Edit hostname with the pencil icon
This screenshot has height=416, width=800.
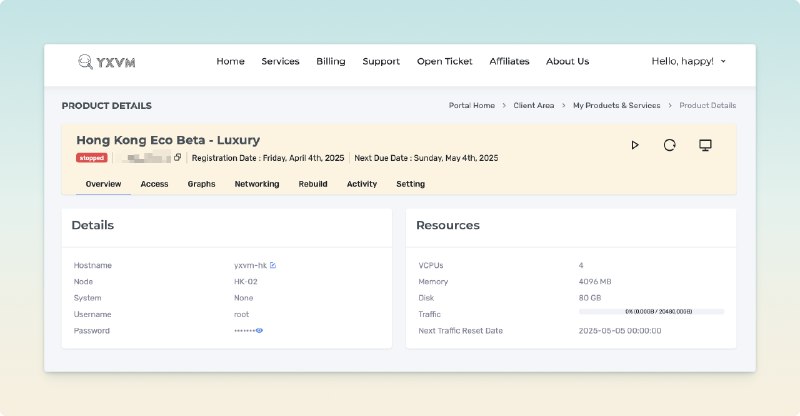click(x=273, y=265)
